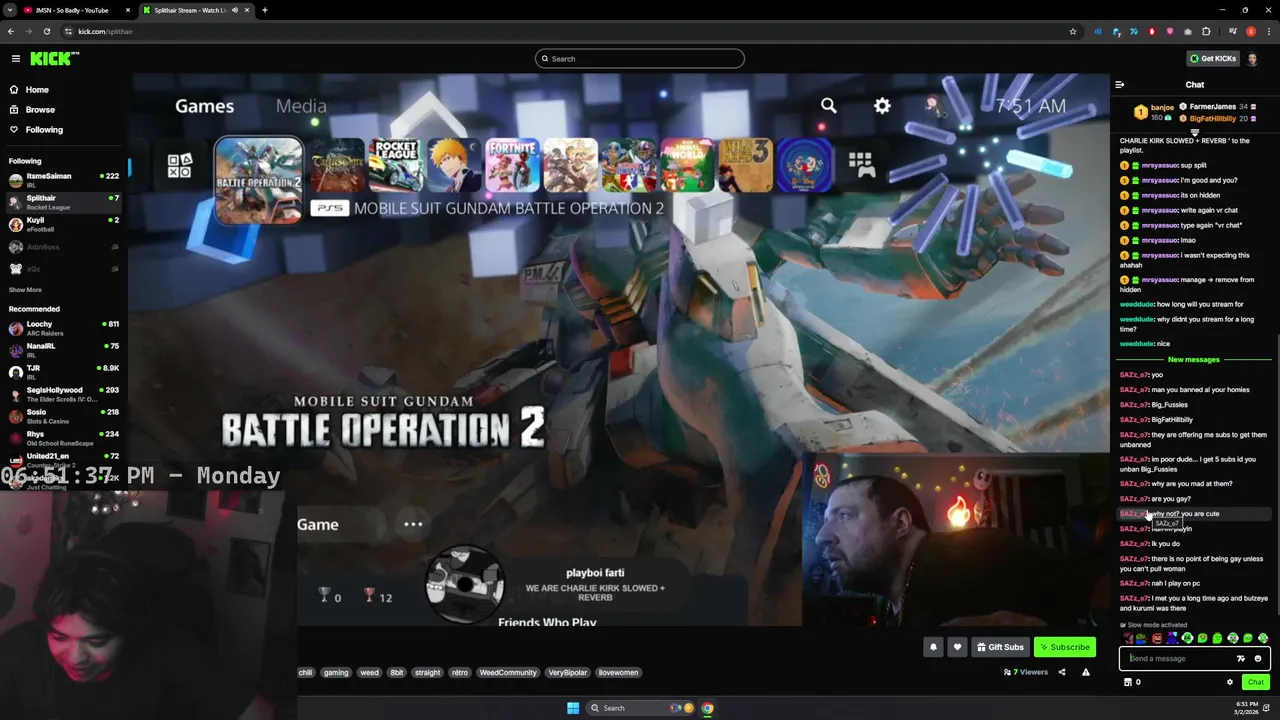Turn on stream notifications bell
This screenshot has width=1280, height=720.
[933, 647]
